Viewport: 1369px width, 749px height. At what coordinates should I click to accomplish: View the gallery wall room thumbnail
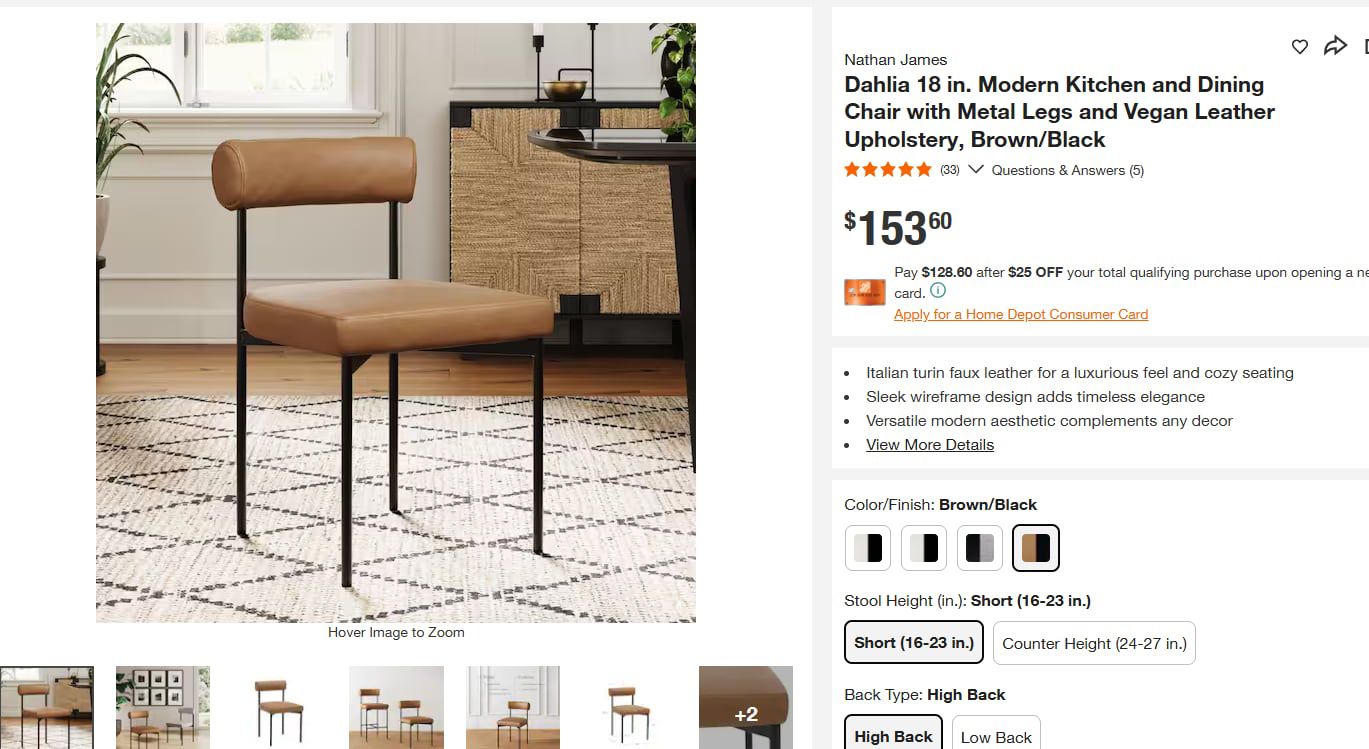coord(163,708)
